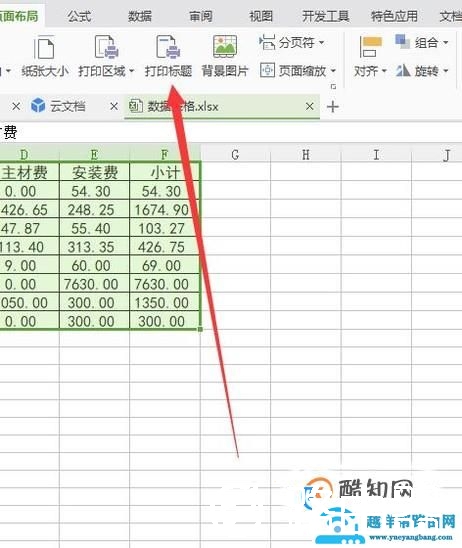Close the 数据表格.xlsx tab
This screenshot has height=548, width=462.
(x=310, y=106)
